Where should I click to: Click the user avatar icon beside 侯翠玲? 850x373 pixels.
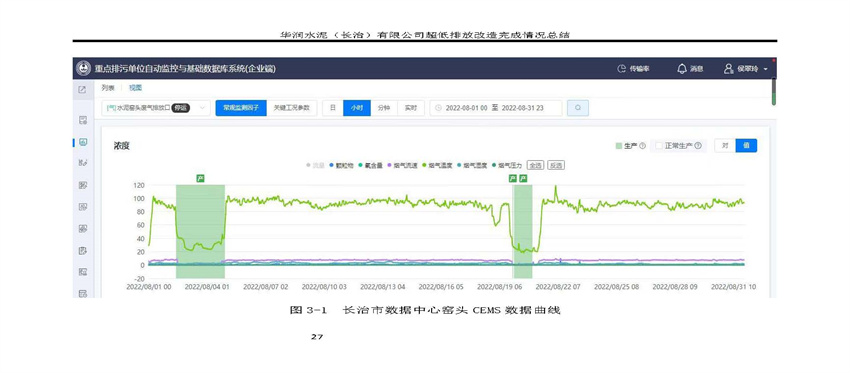click(x=729, y=69)
